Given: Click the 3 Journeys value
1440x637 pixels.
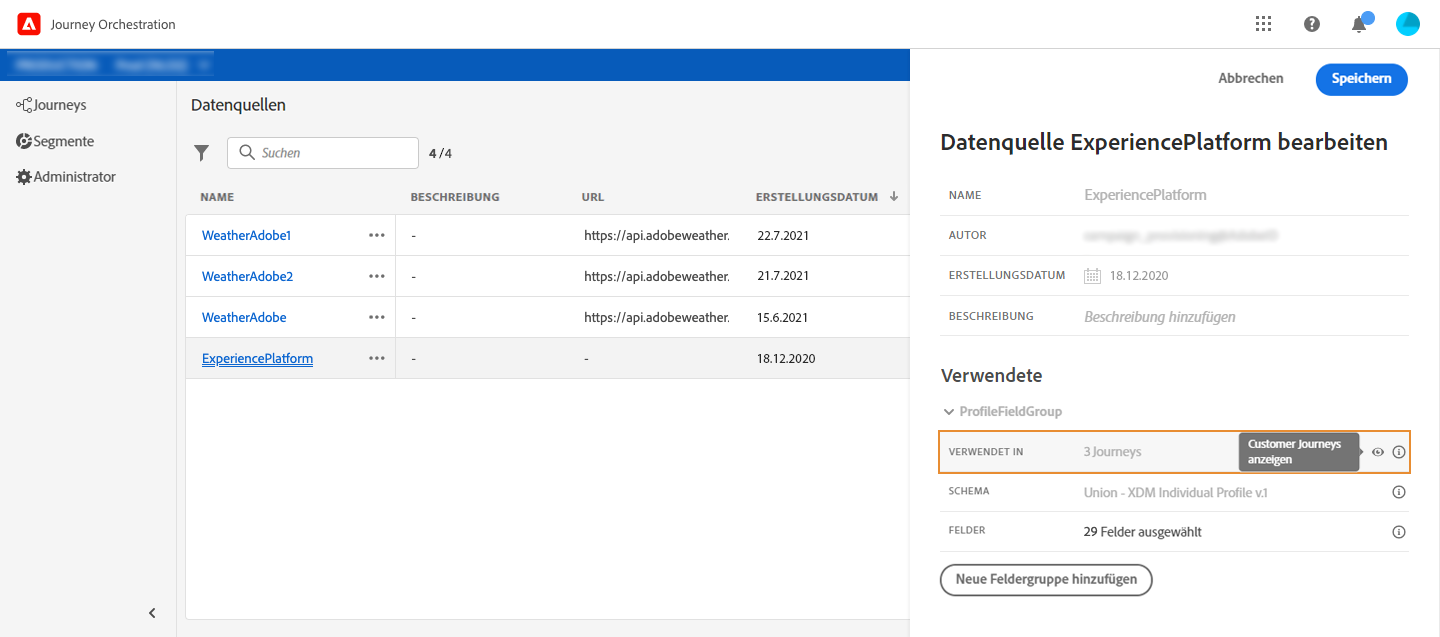Looking at the screenshot, I should click(x=1112, y=452).
